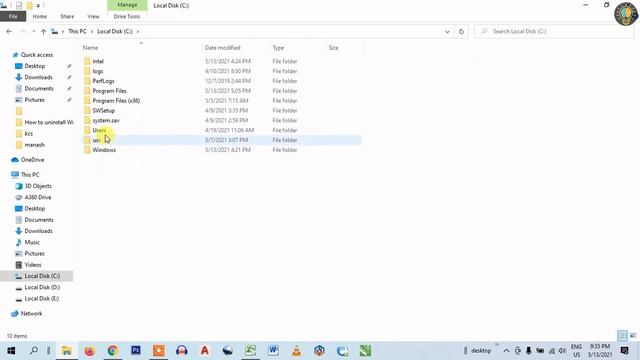Open the Drive Tools tab
The width and height of the screenshot is (640, 360).
click(x=127, y=16)
